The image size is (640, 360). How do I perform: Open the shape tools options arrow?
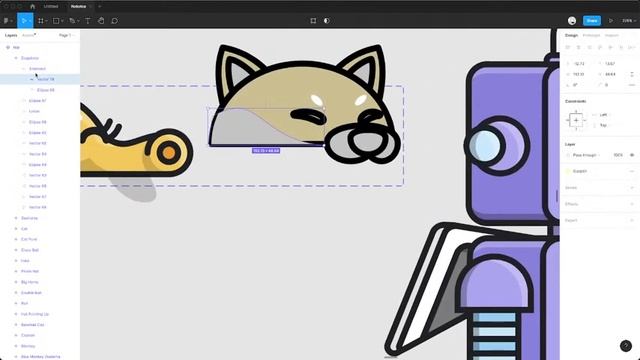(62, 21)
